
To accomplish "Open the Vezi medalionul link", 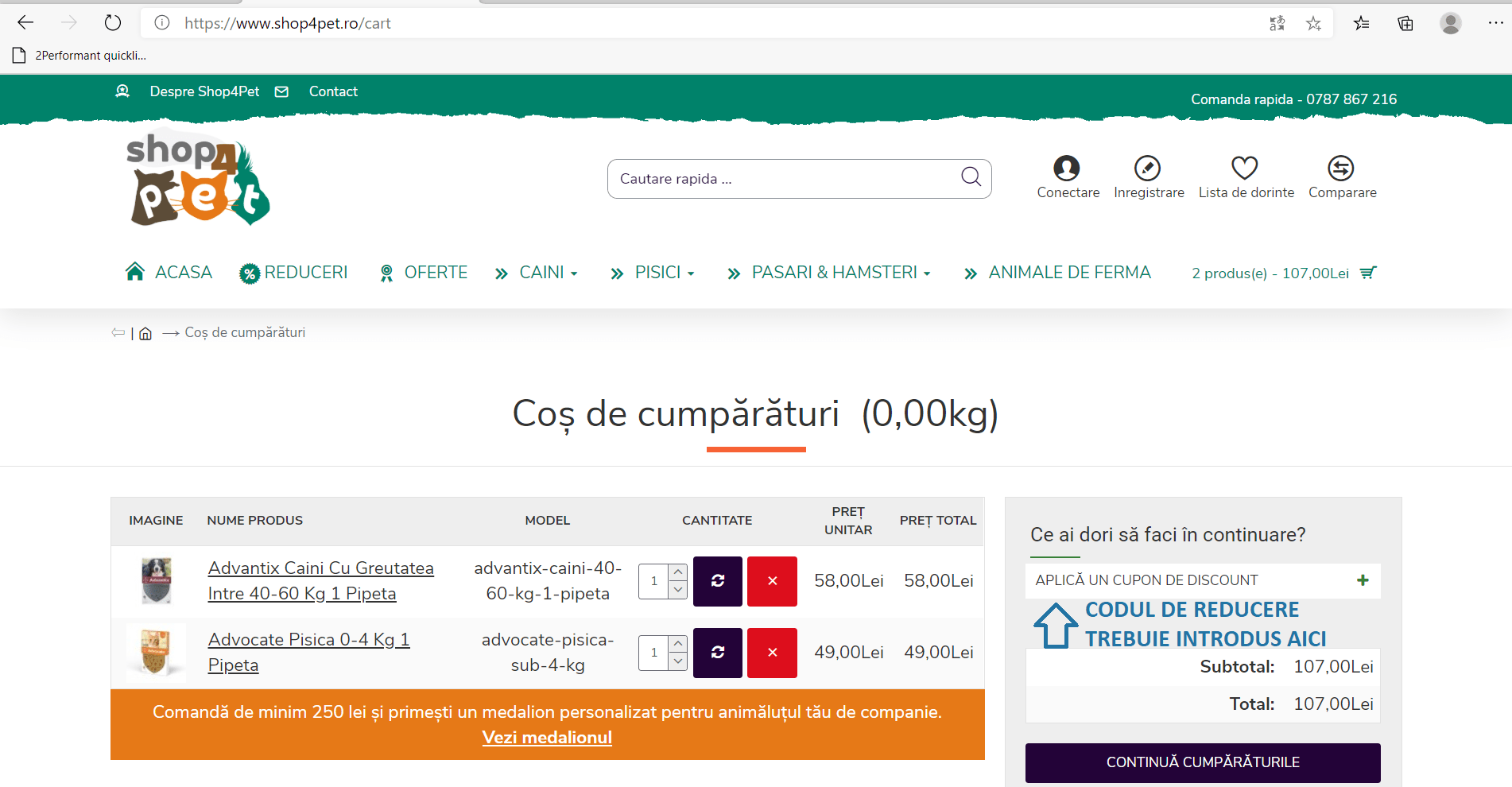I will tap(546, 737).
